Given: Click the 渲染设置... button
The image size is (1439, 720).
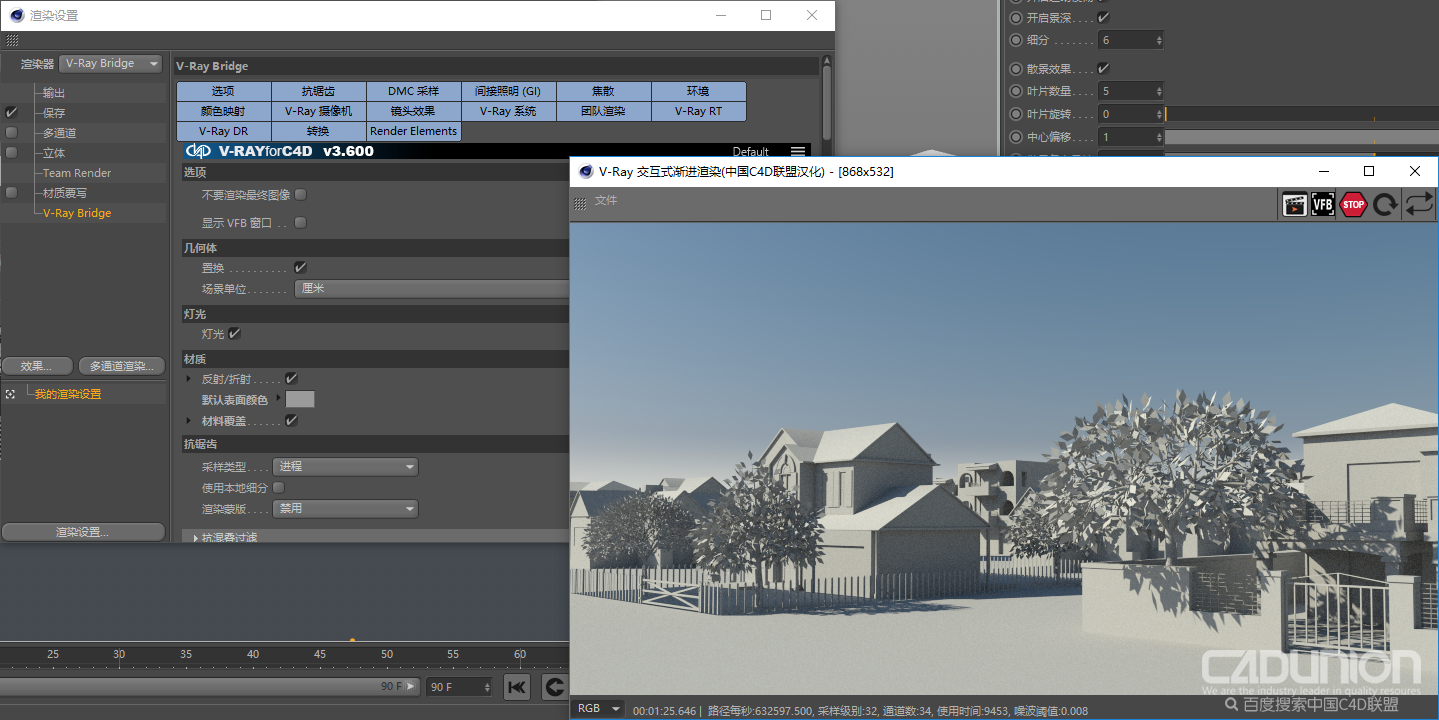Looking at the screenshot, I should tap(83, 532).
